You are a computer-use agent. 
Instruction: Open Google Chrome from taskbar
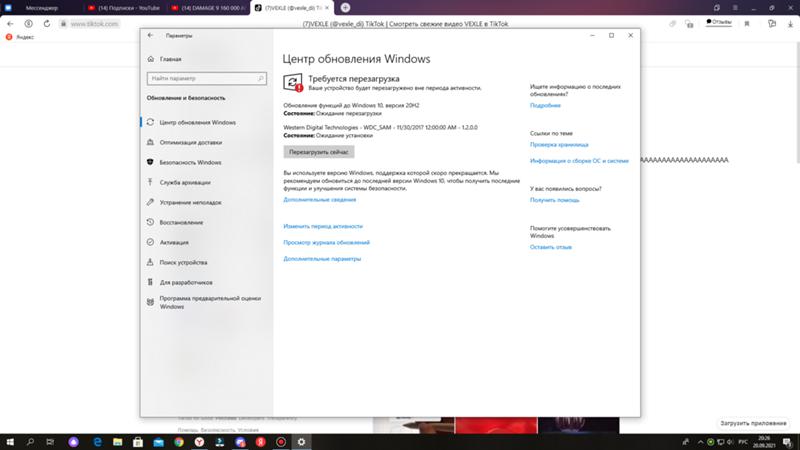179,442
